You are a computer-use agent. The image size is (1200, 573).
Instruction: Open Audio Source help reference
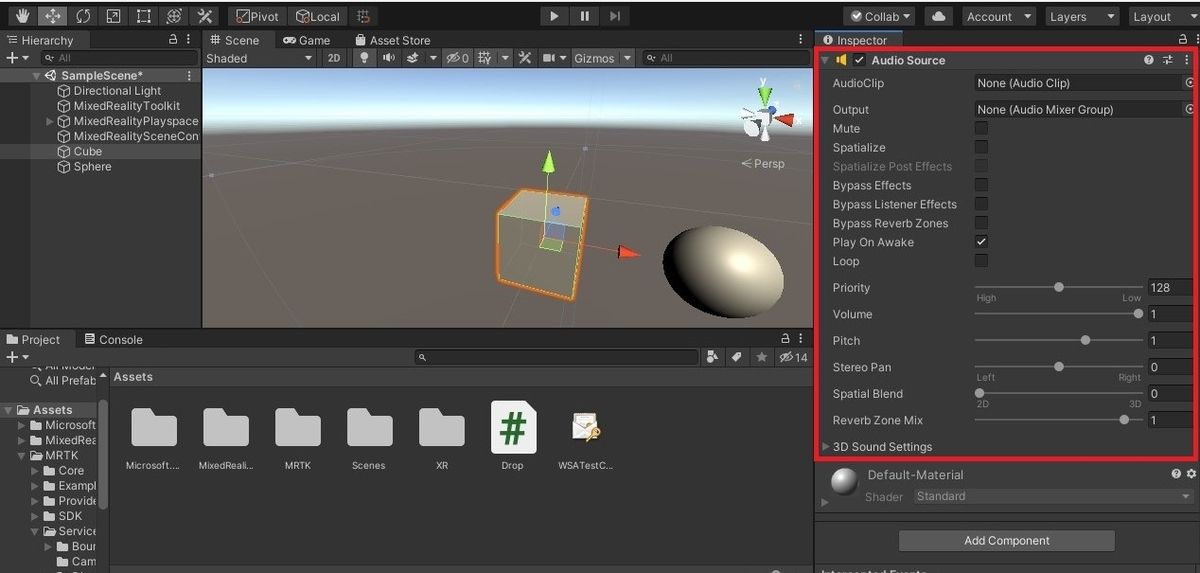click(1149, 60)
